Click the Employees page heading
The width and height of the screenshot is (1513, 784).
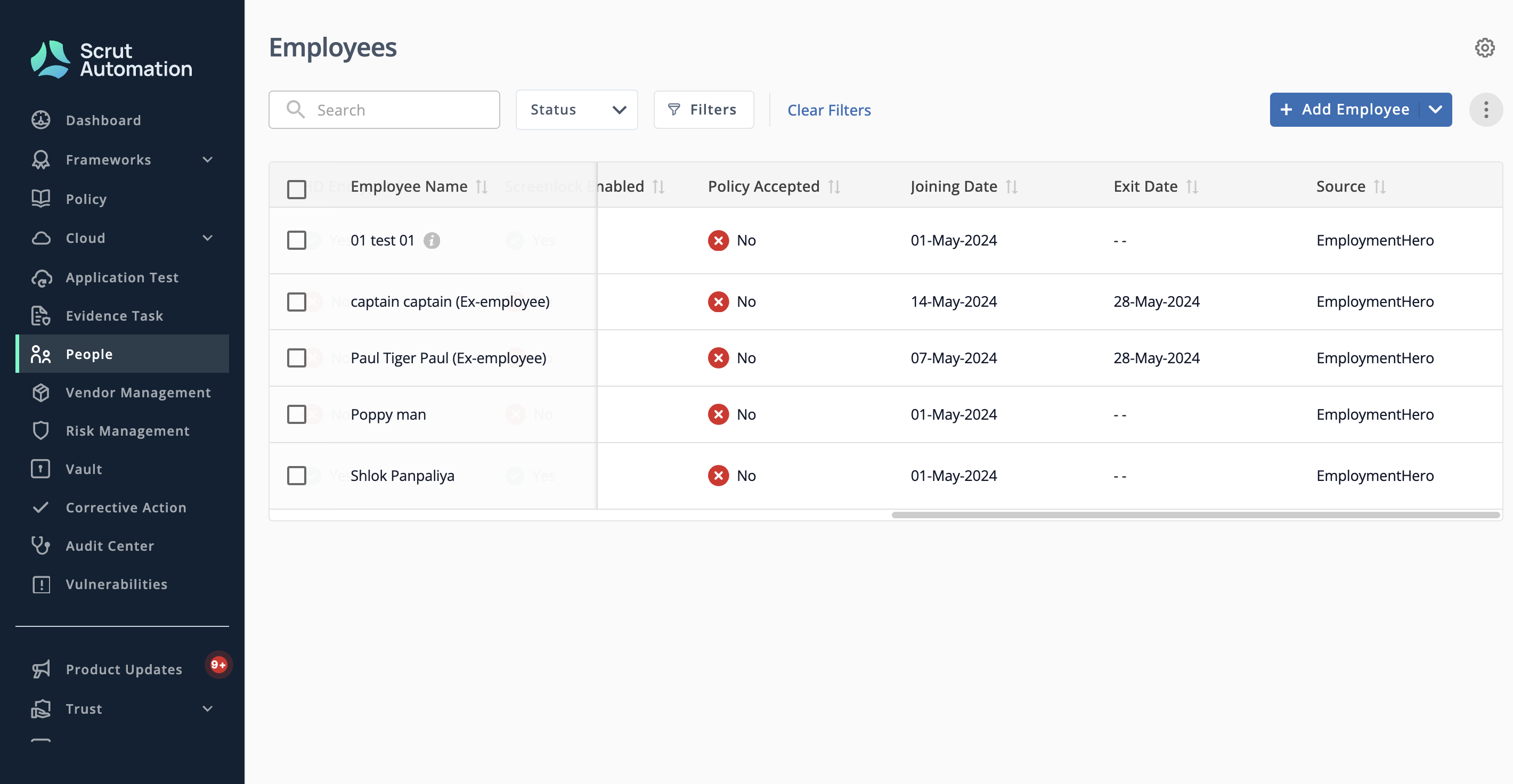[332, 47]
